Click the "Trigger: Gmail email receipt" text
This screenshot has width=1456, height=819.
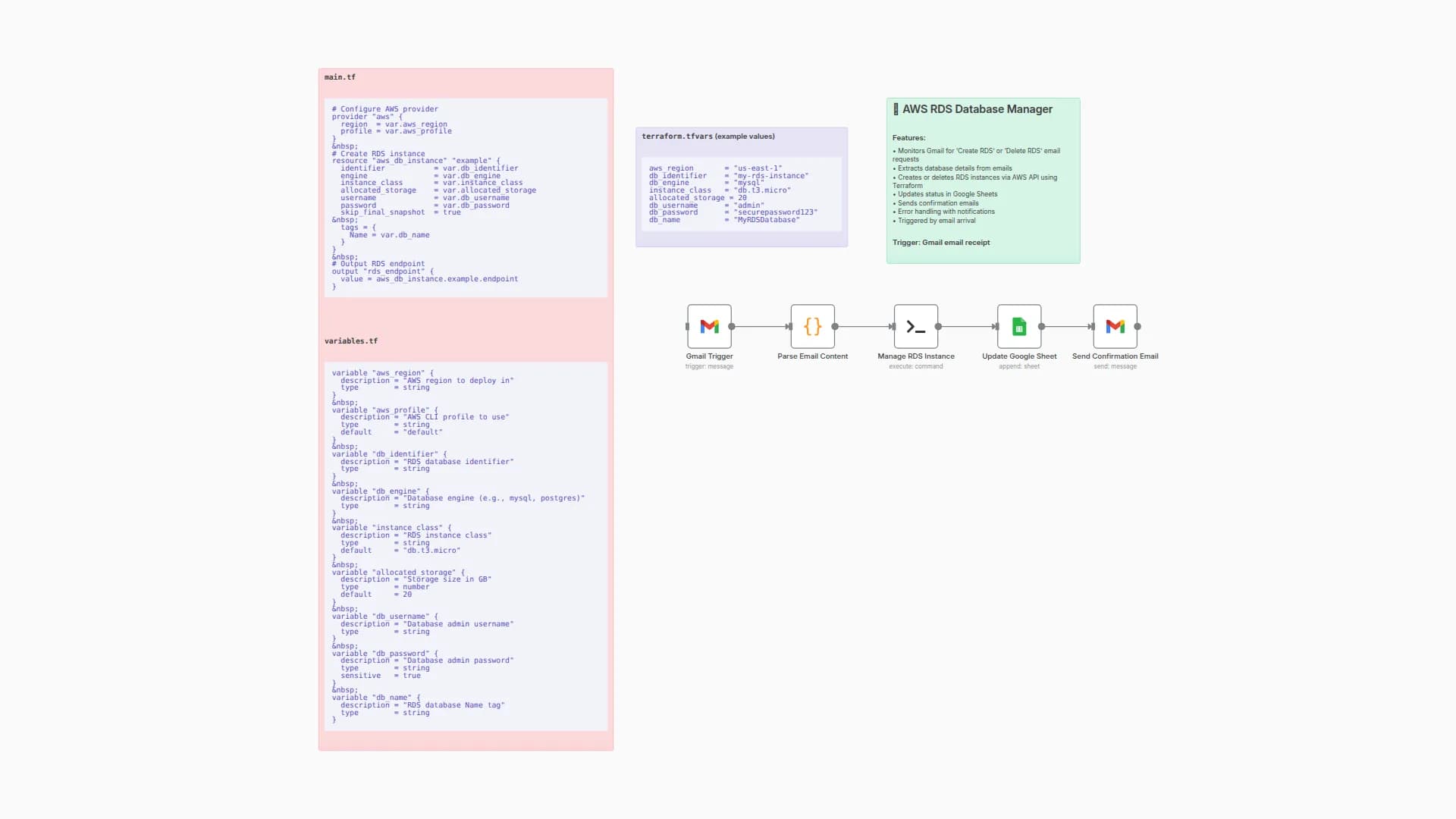coord(940,243)
